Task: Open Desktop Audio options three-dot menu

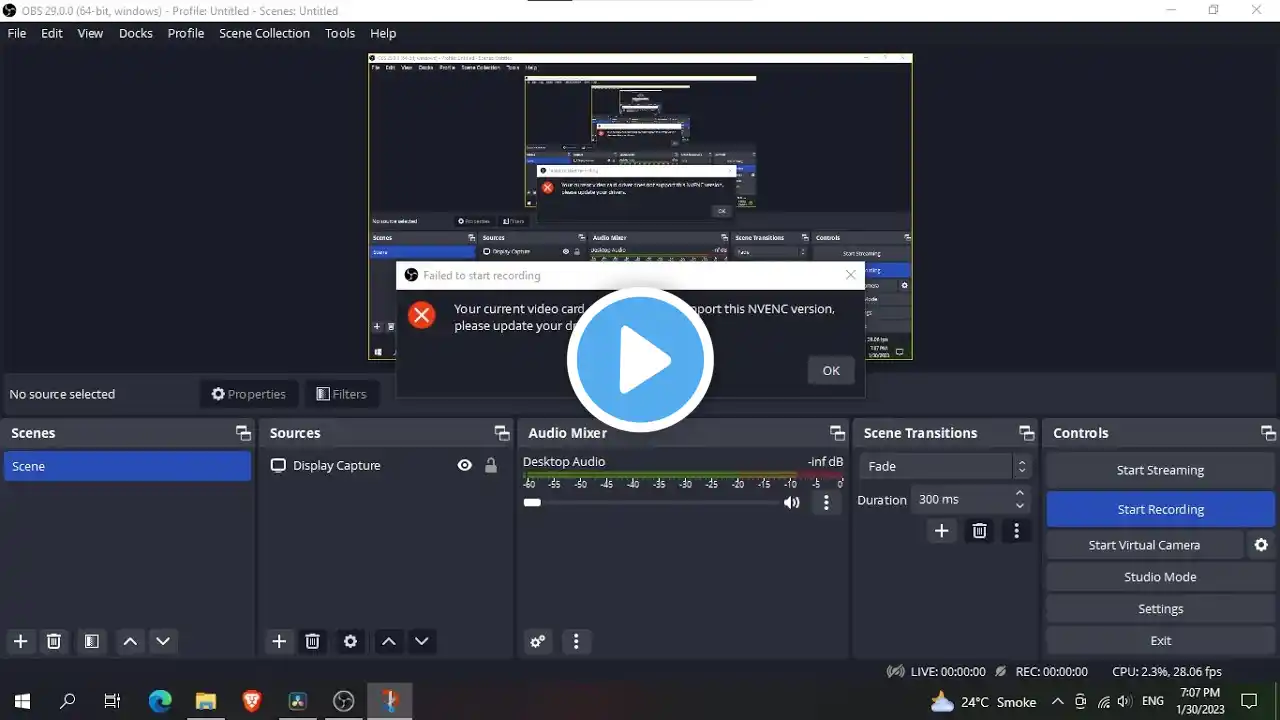Action: (x=826, y=503)
